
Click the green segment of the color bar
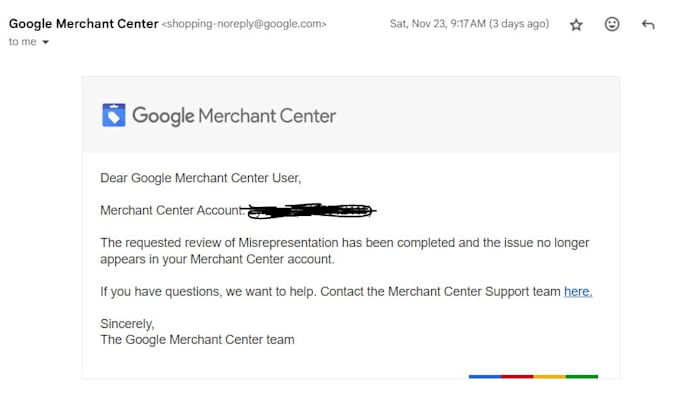(x=582, y=377)
